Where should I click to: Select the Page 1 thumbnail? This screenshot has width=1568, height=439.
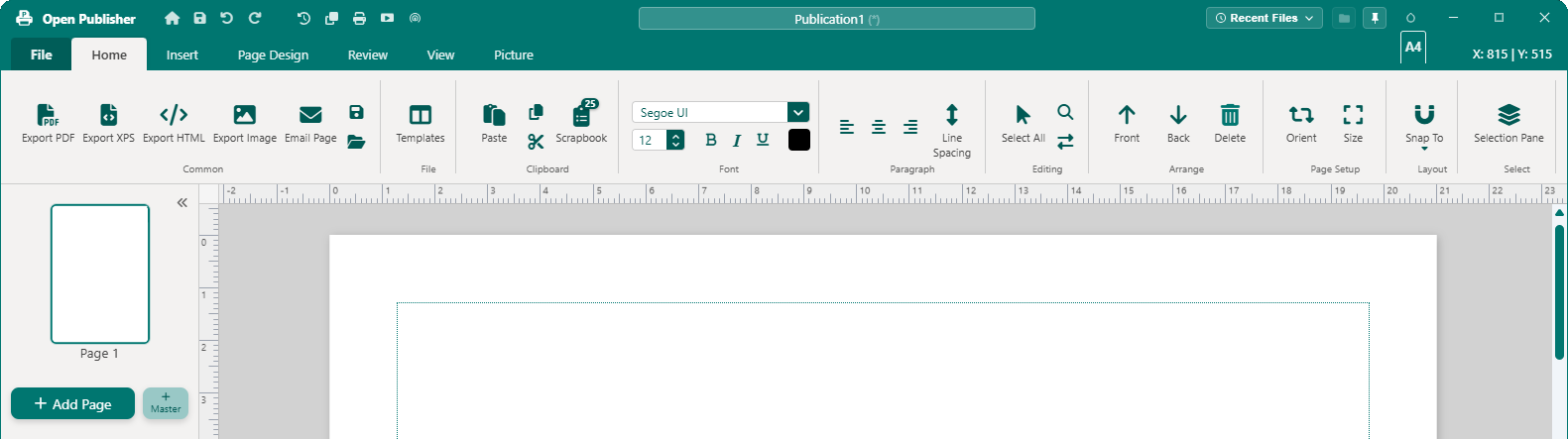100,274
